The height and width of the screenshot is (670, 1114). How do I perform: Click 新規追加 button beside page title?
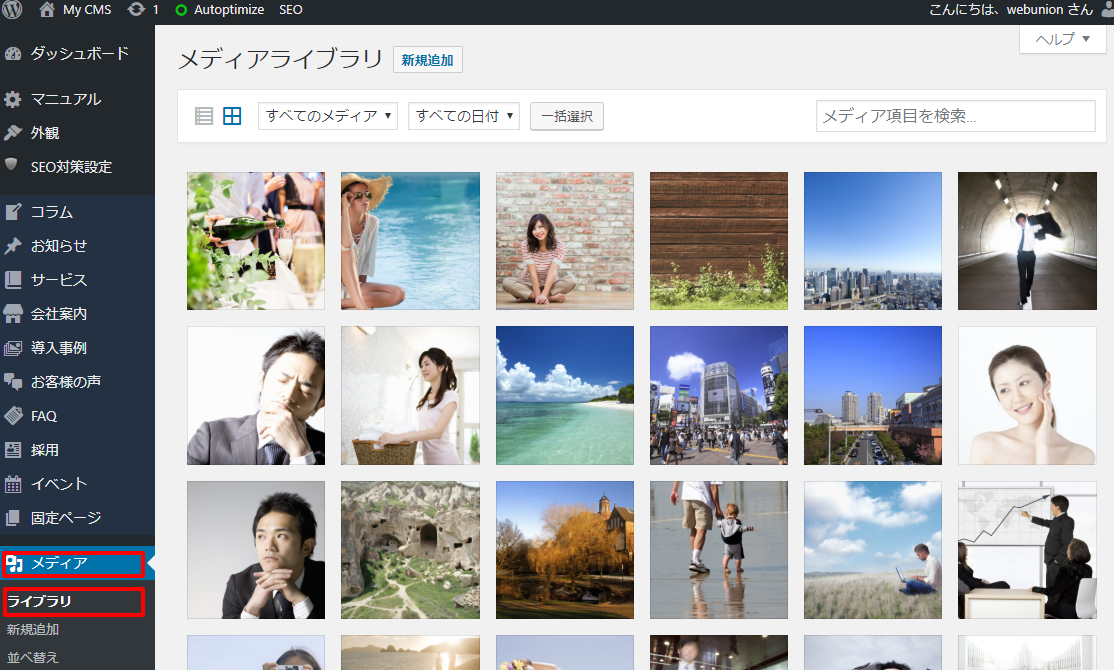tap(428, 60)
